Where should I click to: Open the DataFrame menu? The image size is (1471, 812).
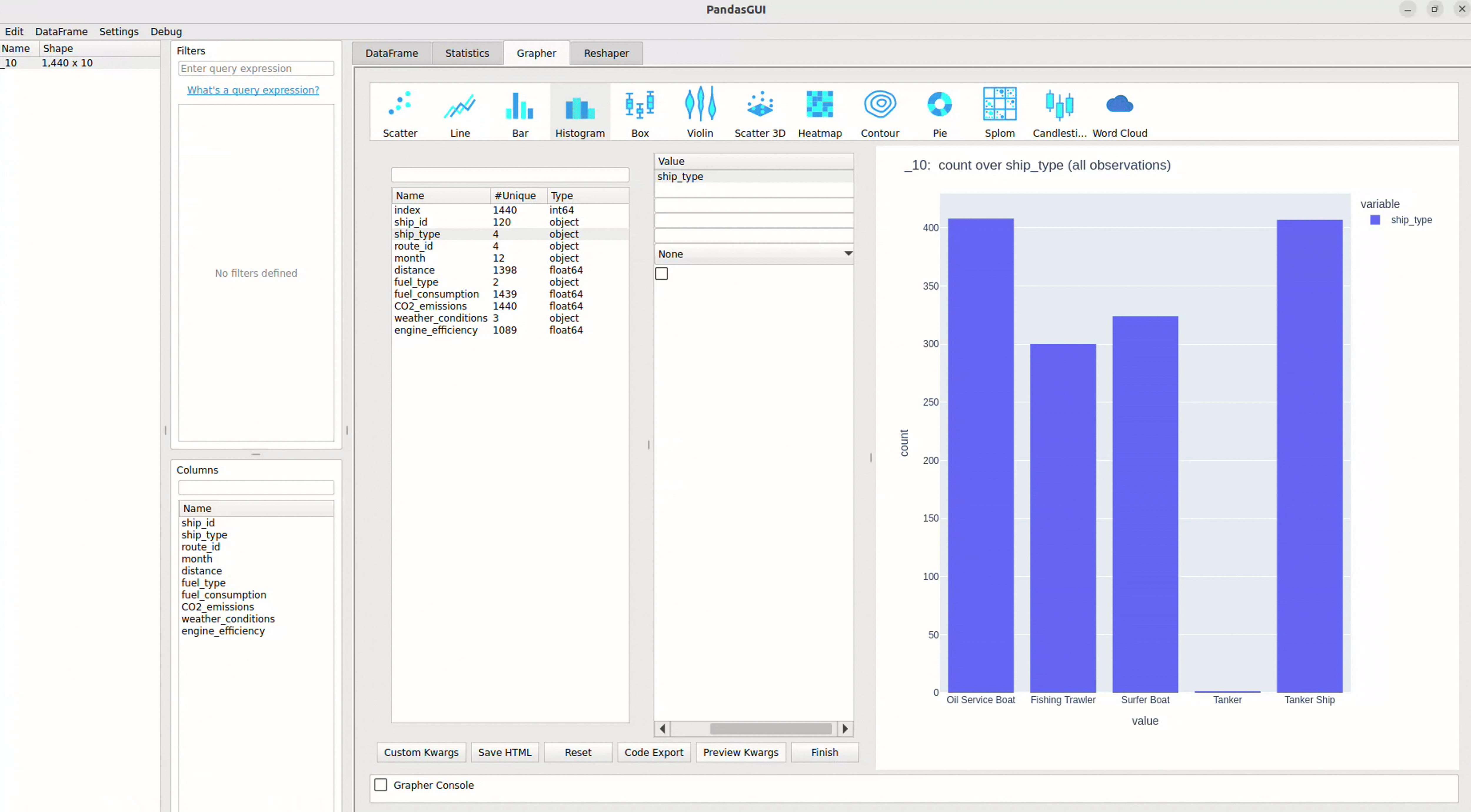point(61,31)
